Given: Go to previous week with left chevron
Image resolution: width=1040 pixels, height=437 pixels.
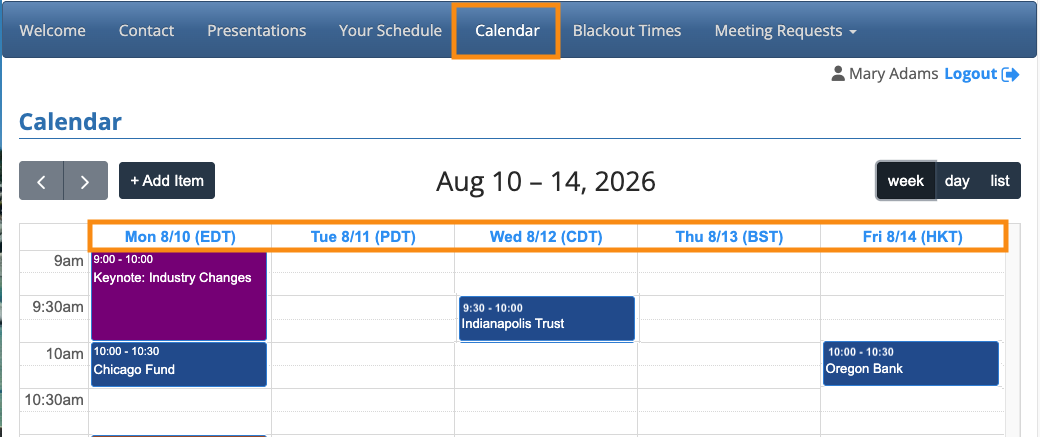Looking at the screenshot, I should pos(41,180).
